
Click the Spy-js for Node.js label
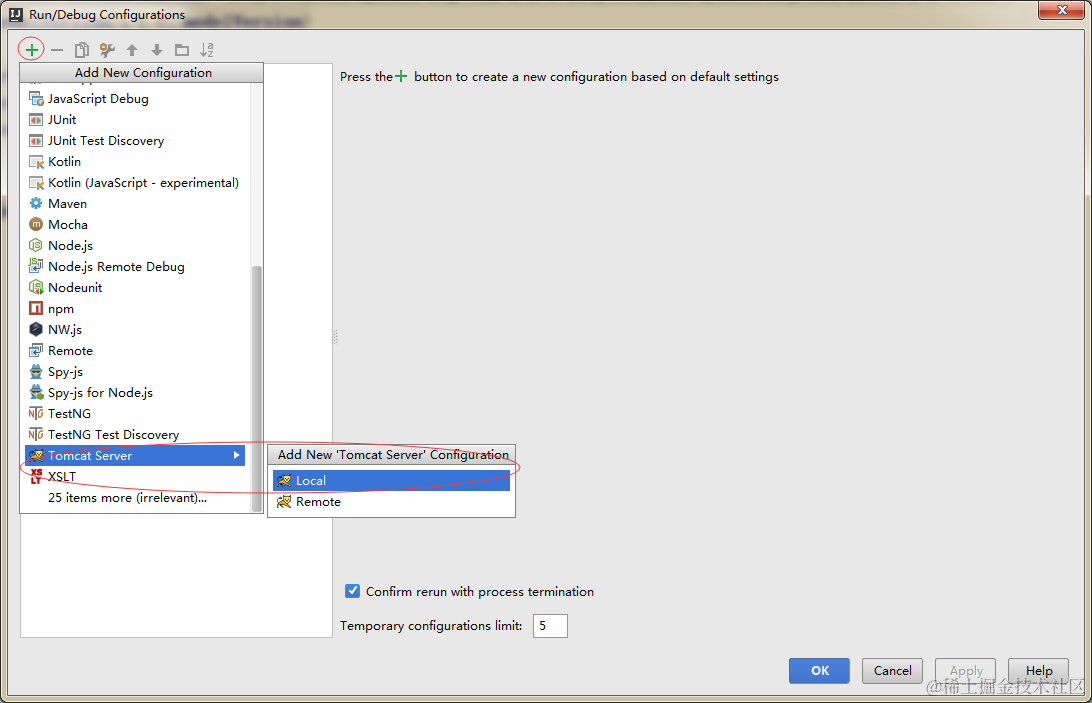(100, 392)
